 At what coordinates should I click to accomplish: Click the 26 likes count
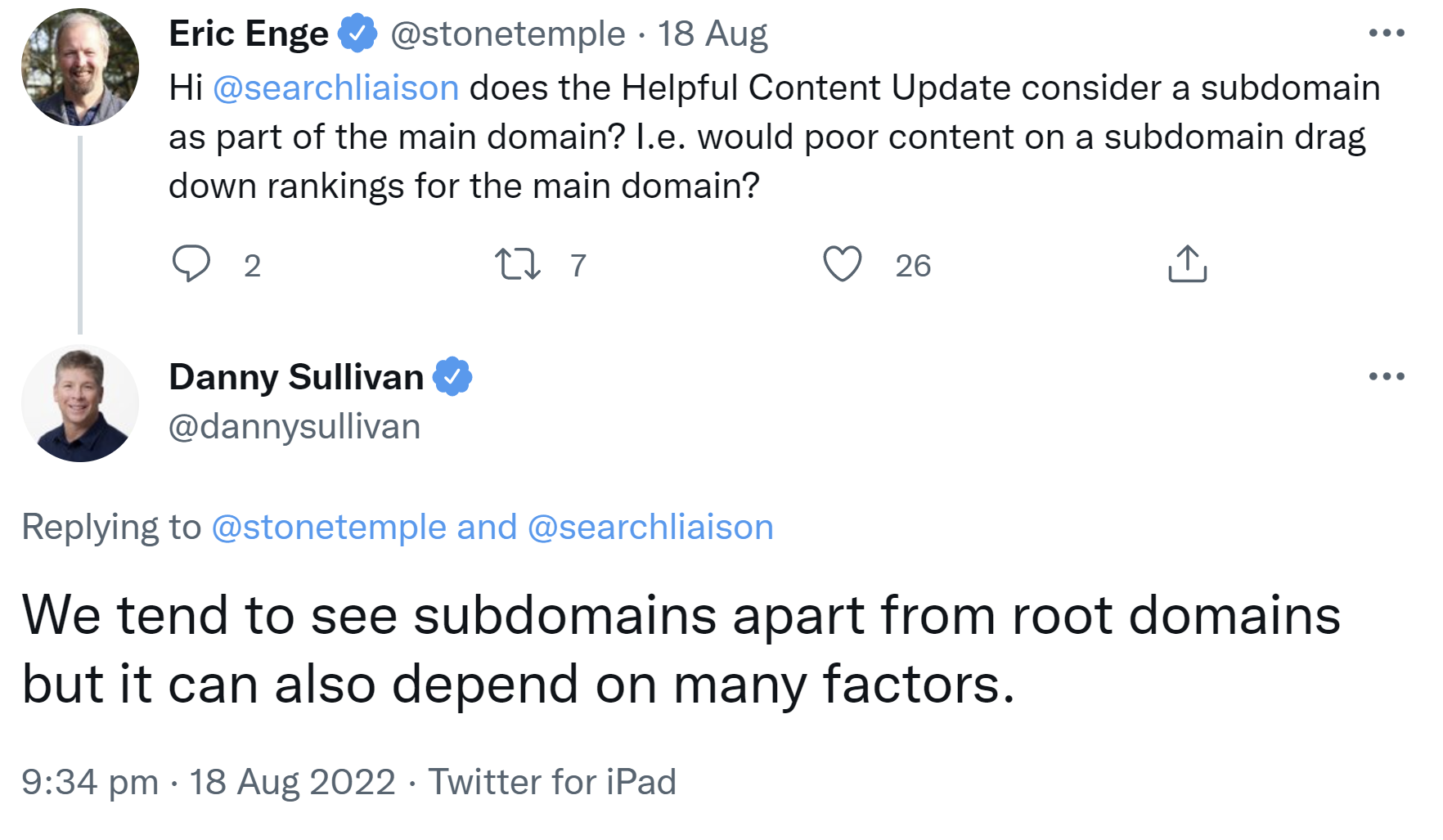coord(911,265)
